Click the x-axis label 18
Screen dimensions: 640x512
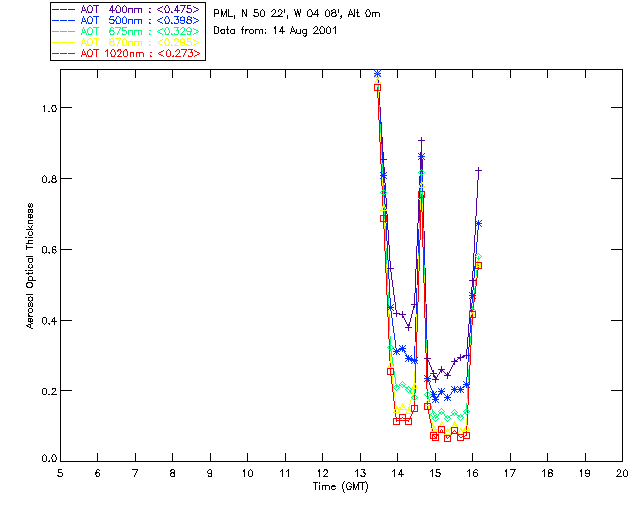pyautogui.click(x=548, y=473)
